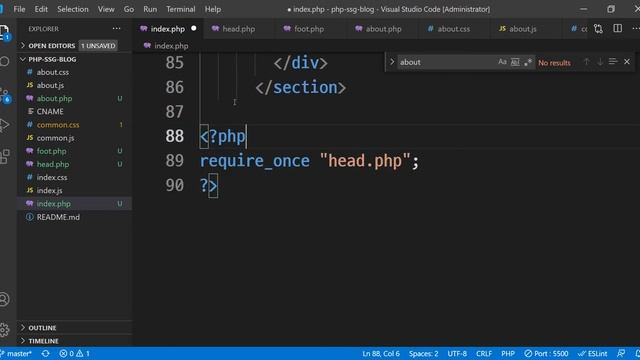The width and height of the screenshot is (640, 360).
Task: Split the editor to the right
Action: pyautogui.click(x=618, y=29)
